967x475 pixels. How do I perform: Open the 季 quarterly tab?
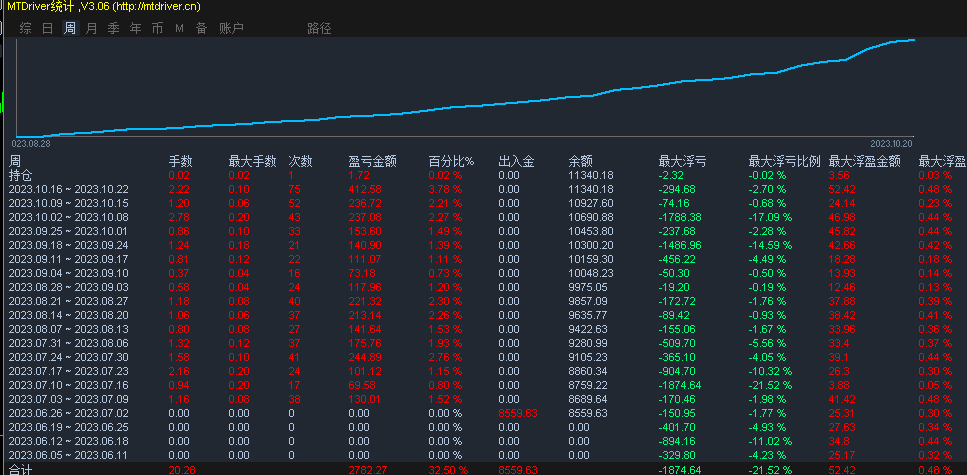[113, 28]
